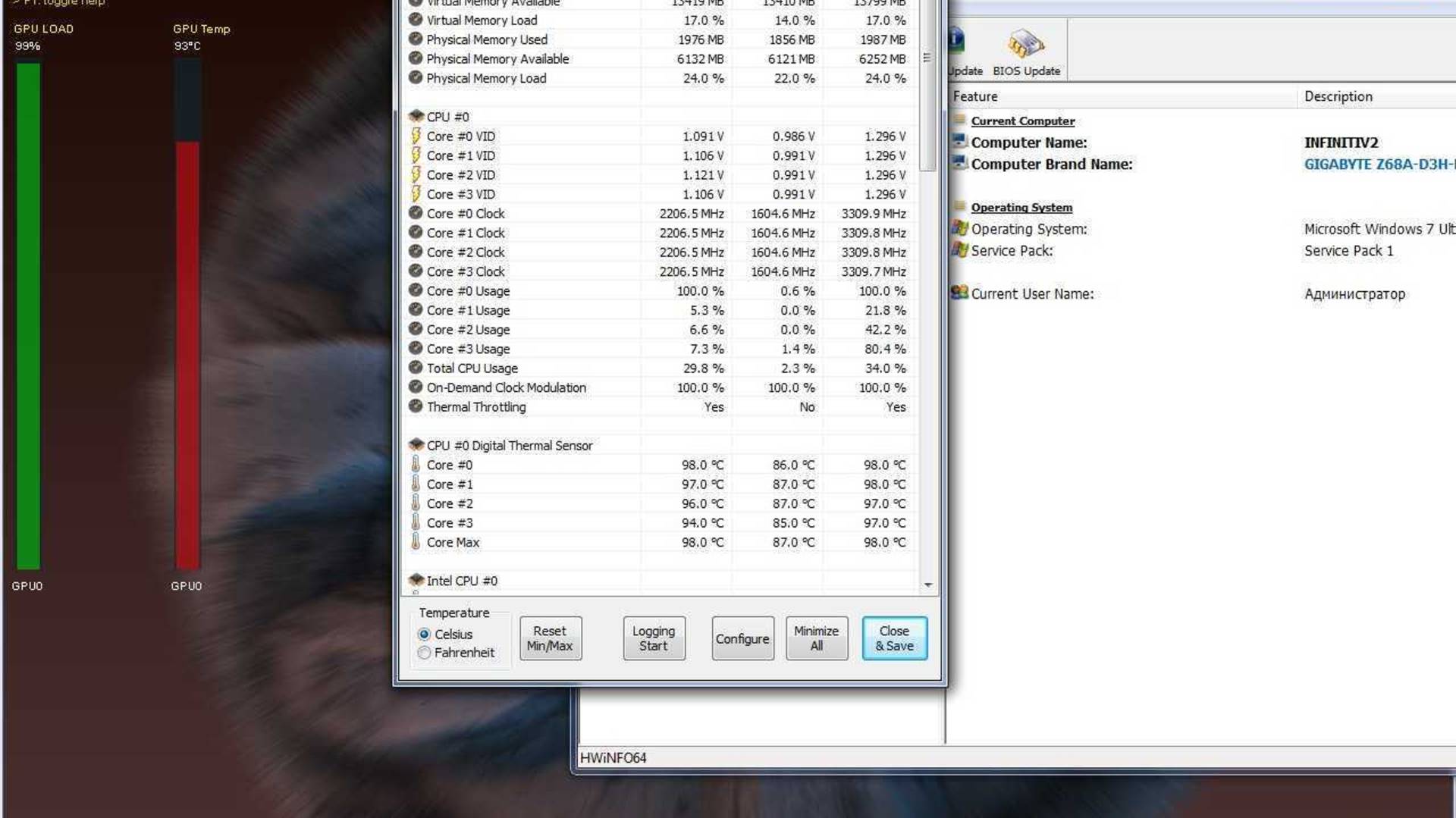Click the Core #0 Usage sensor icon
1456x818 pixels.
click(x=416, y=290)
